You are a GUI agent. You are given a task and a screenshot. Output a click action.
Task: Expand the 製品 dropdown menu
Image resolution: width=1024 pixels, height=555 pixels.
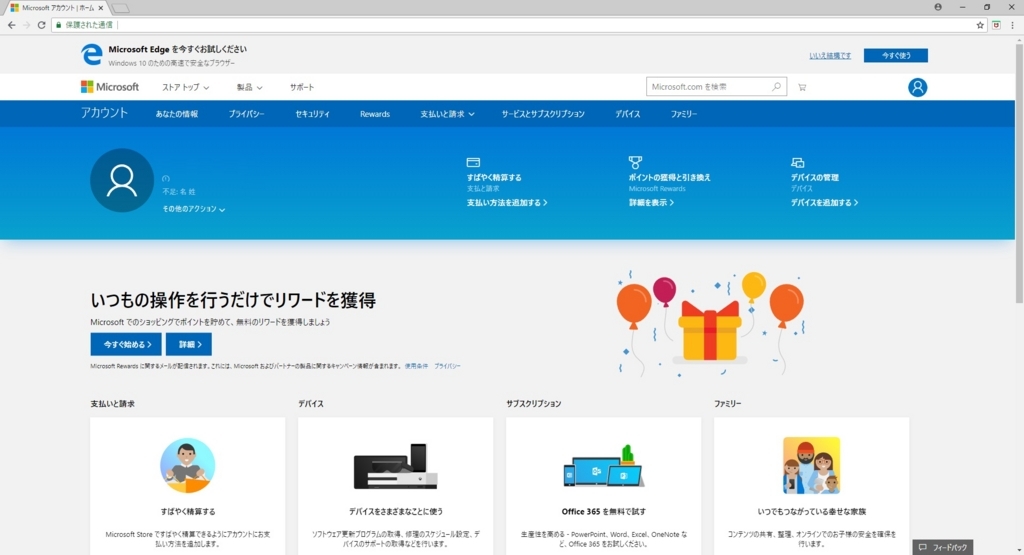[x=249, y=87]
